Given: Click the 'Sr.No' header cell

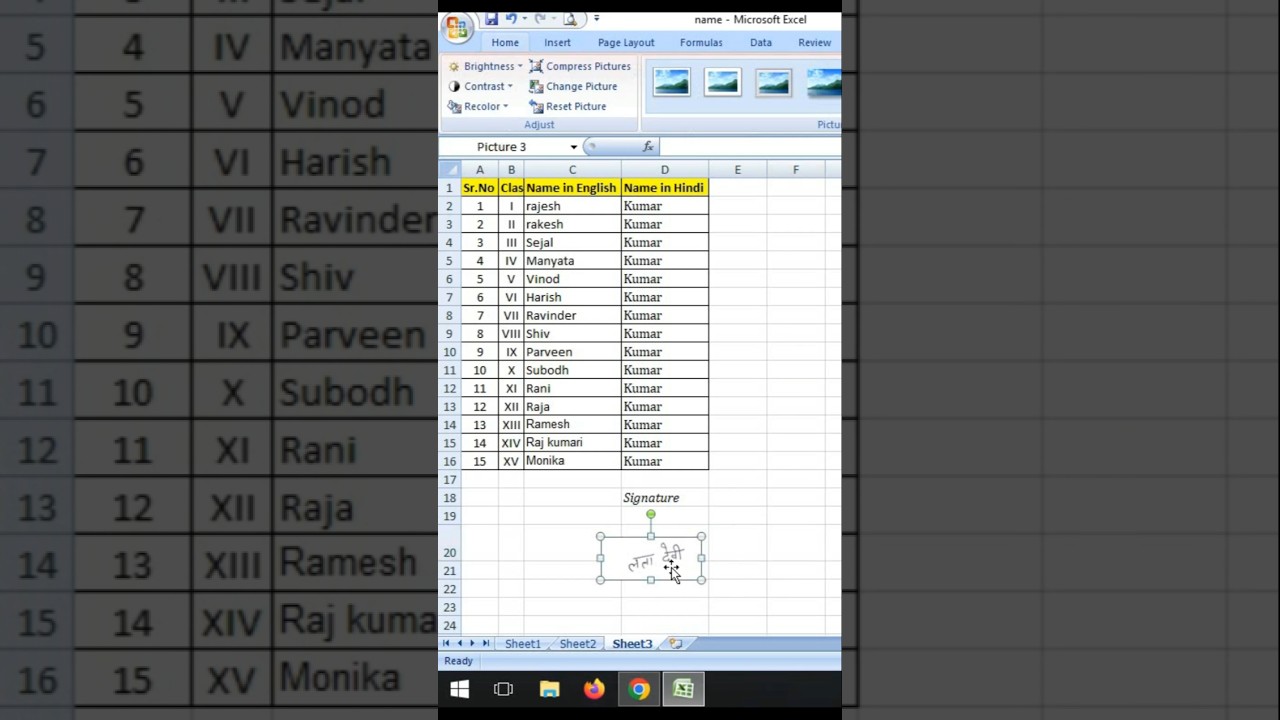Looking at the screenshot, I should point(480,188).
